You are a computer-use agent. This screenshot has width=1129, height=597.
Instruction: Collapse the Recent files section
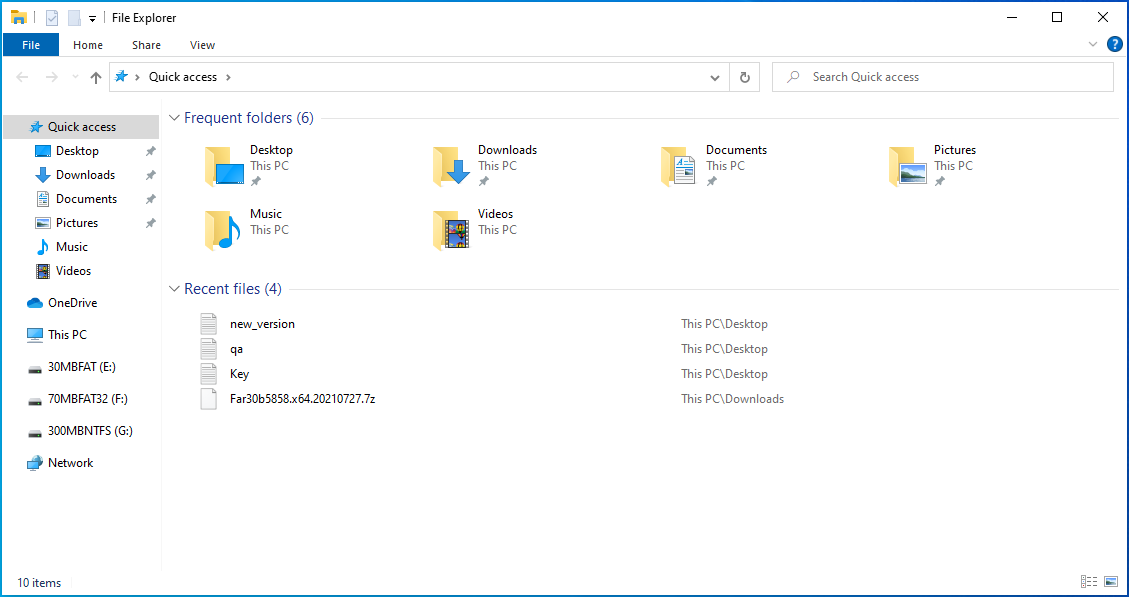pyautogui.click(x=175, y=289)
